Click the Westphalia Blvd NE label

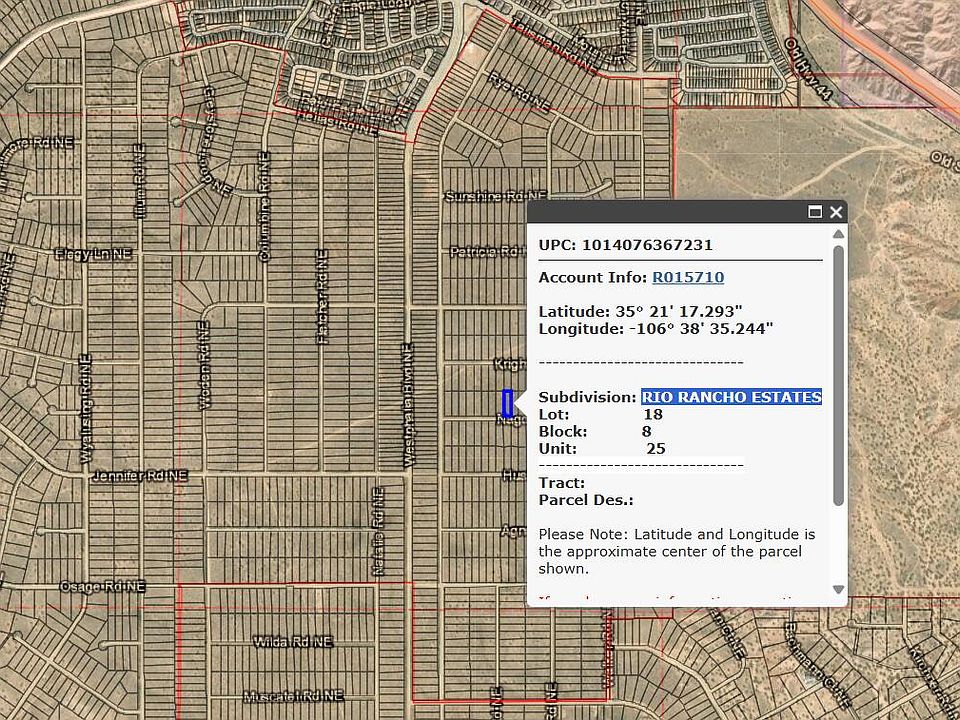(408, 405)
